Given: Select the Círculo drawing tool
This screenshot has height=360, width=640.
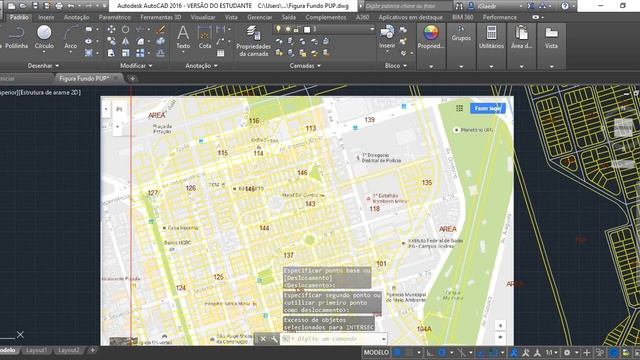Looking at the screenshot, I should [44, 38].
